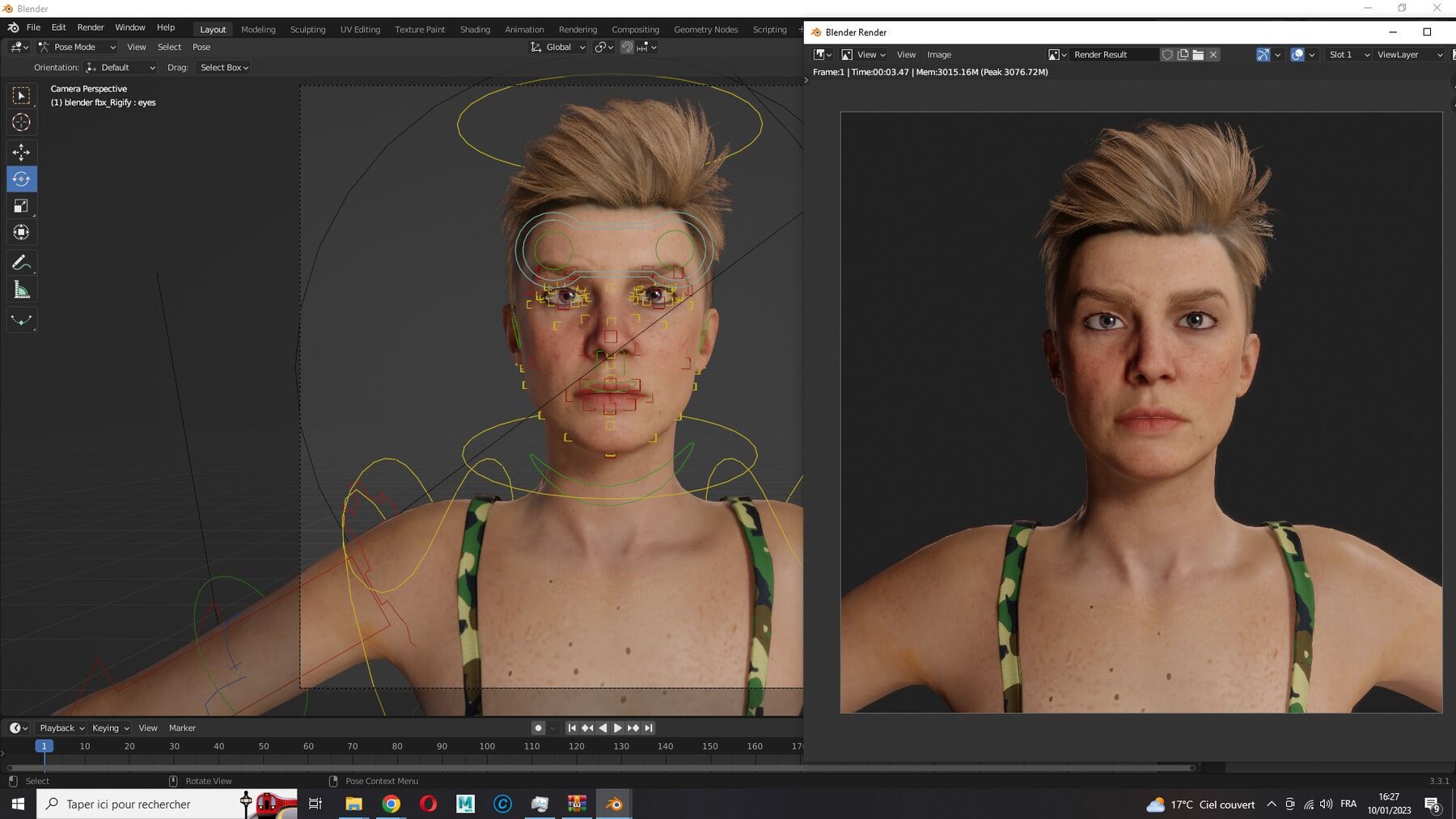Switch to Shading workspace tab
The height and width of the screenshot is (819, 1456).
[475, 29]
